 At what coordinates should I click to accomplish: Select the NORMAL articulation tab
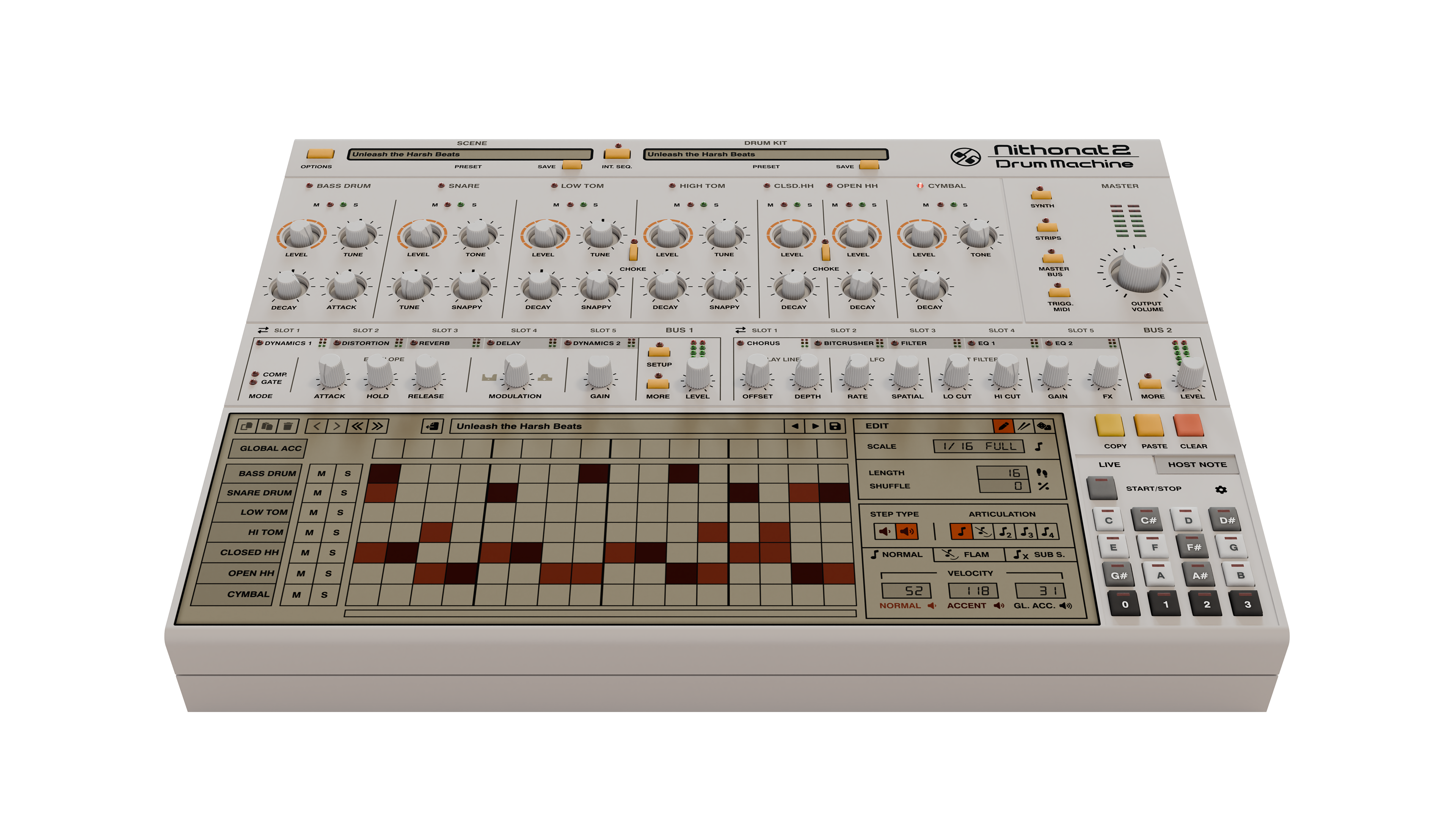[896, 554]
